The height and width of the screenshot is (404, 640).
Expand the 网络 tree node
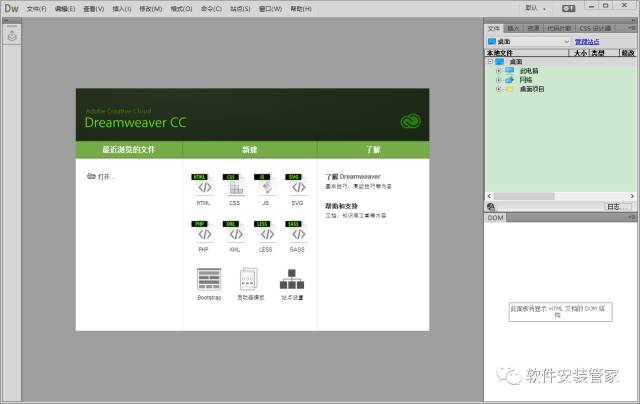498,80
